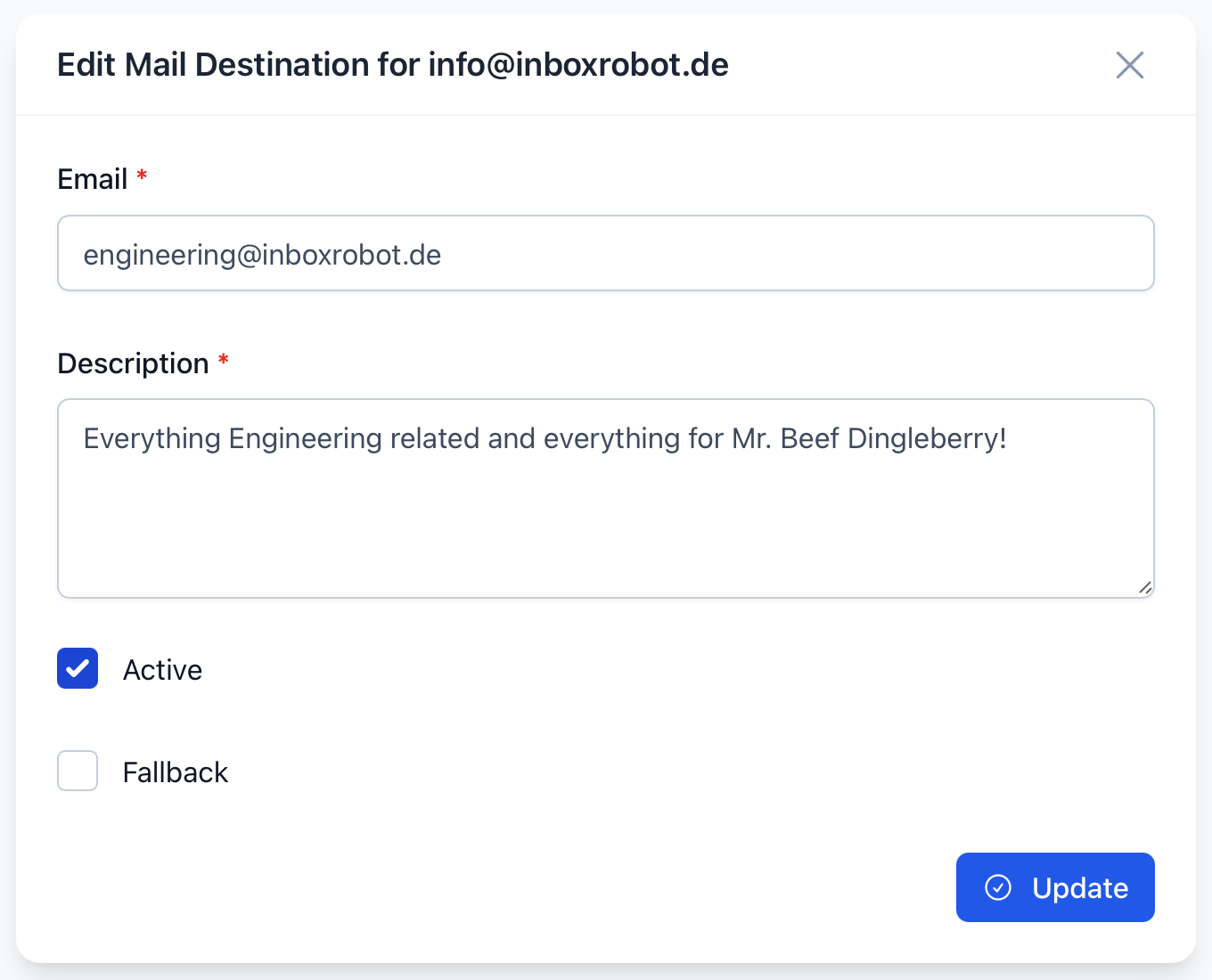Image resolution: width=1212 pixels, height=980 pixels.
Task: Enable the Fallback checkbox
Action: pos(78,771)
